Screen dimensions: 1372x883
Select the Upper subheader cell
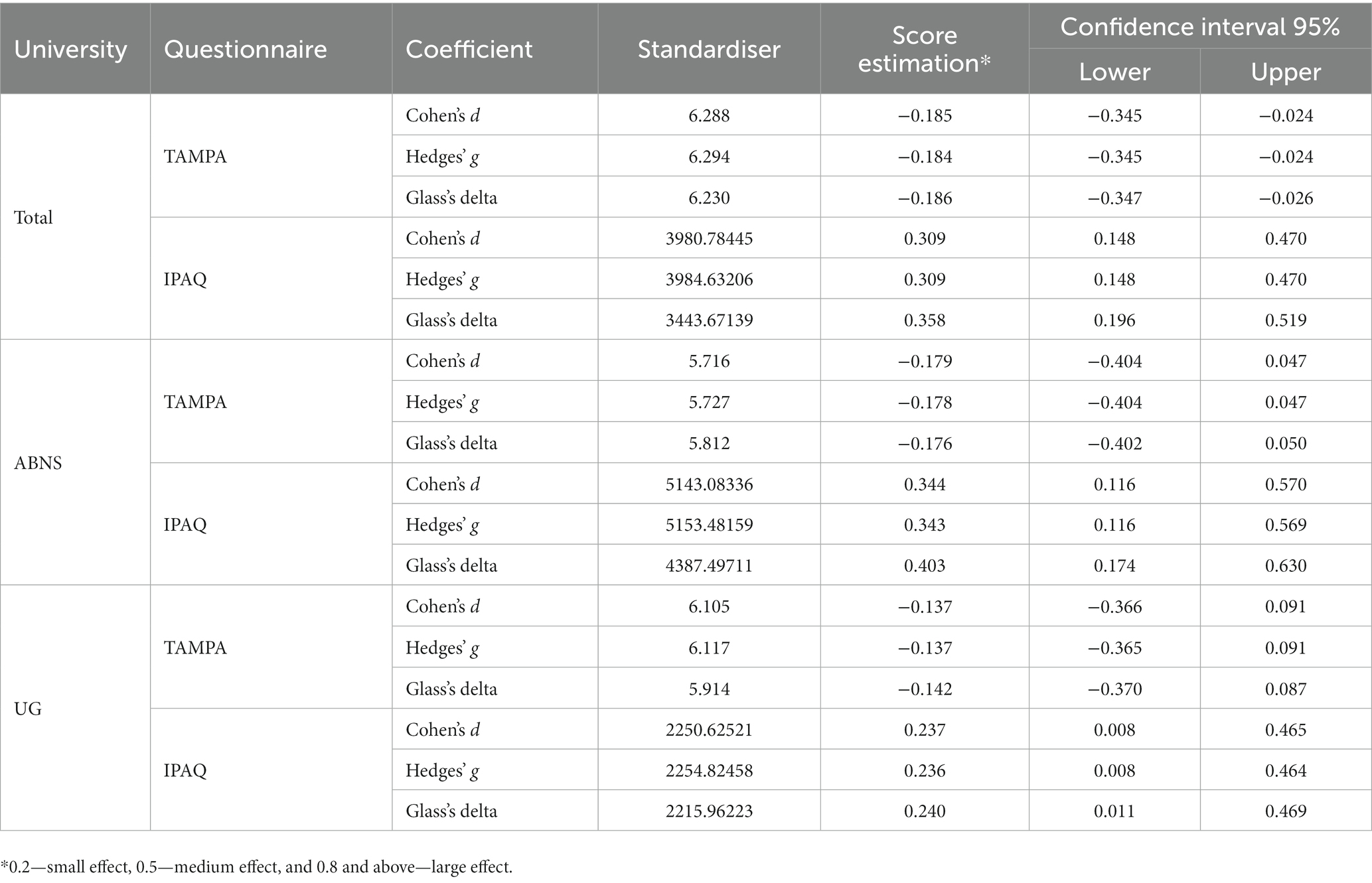click(x=1286, y=72)
